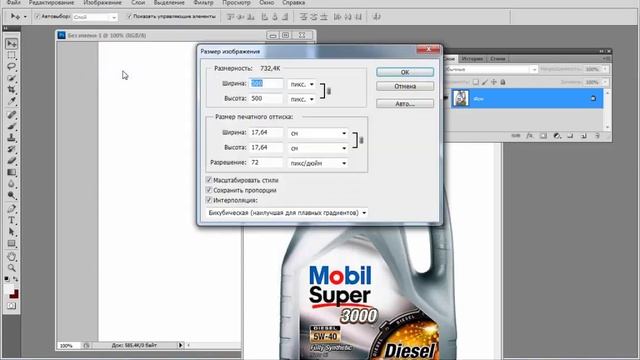The width and height of the screenshot is (640, 360).
Task: Click the background color swatch
Action: coord(15,294)
